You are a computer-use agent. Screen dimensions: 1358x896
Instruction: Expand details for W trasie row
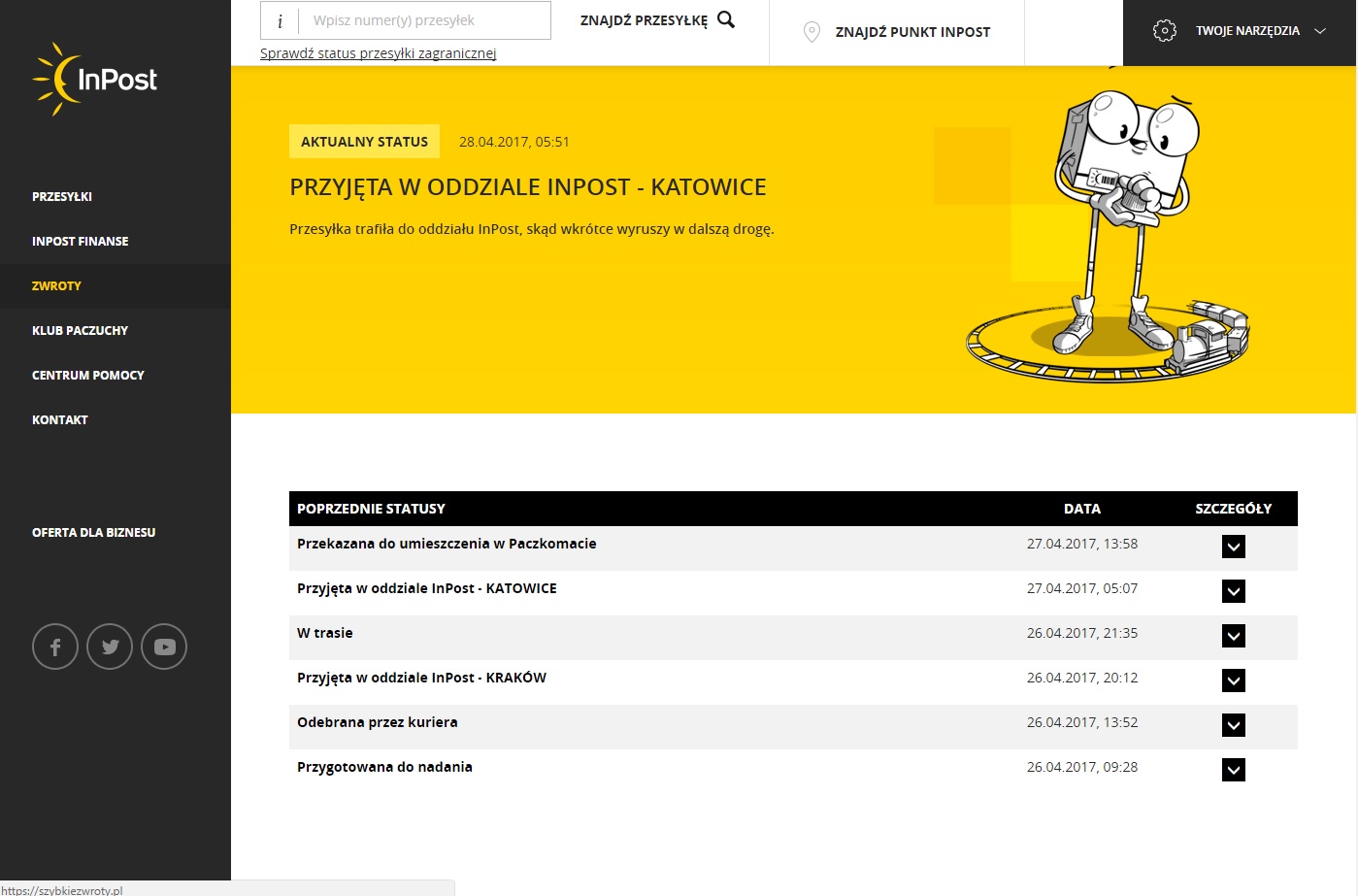(1234, 636)
